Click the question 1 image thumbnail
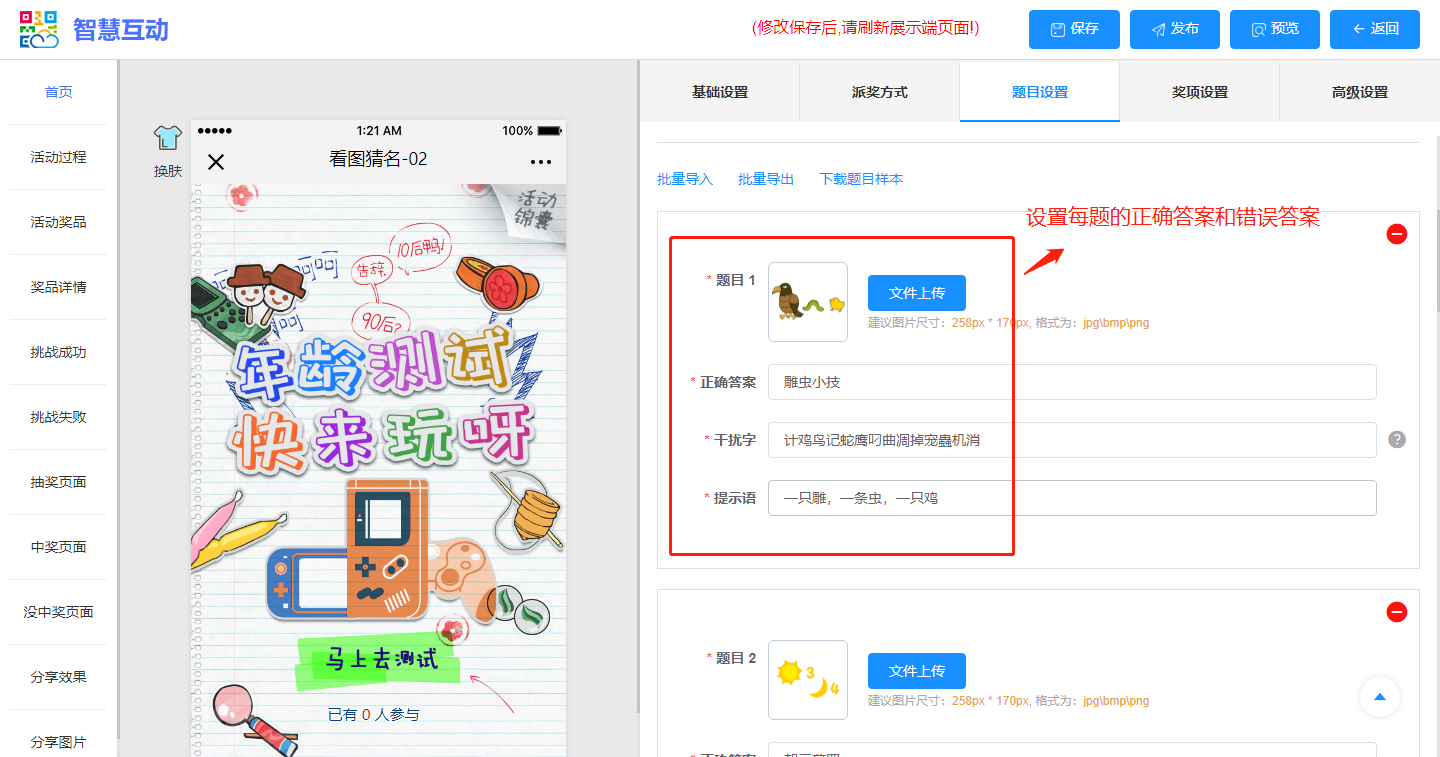Image resolution: width=1440 pixels, height=757 pixels. (808, 302)
